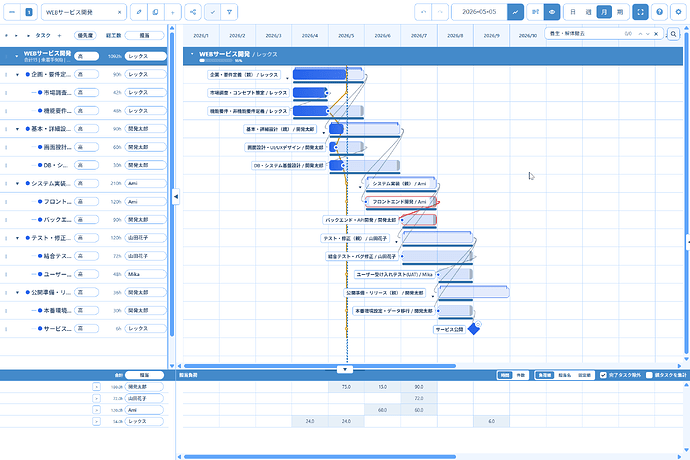Viewport: 690px width, 460px height.
Task: Collapse the 企画・要件定義 task group
Action: click(17, 74)
